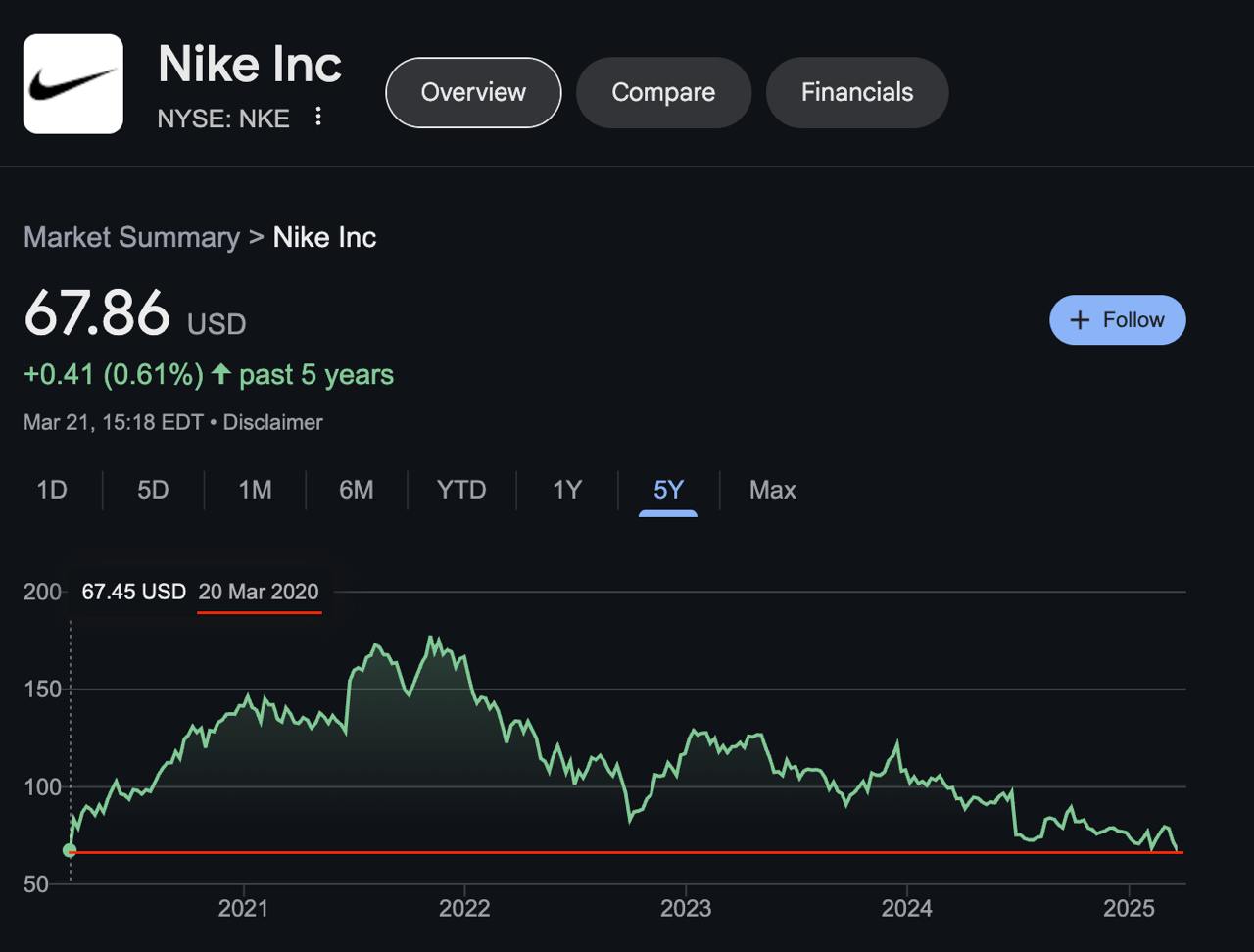This screenshot has height=952, width=1254.
Task: Click the Market Summary breadcrumb link
Action: tap(131, 237)
